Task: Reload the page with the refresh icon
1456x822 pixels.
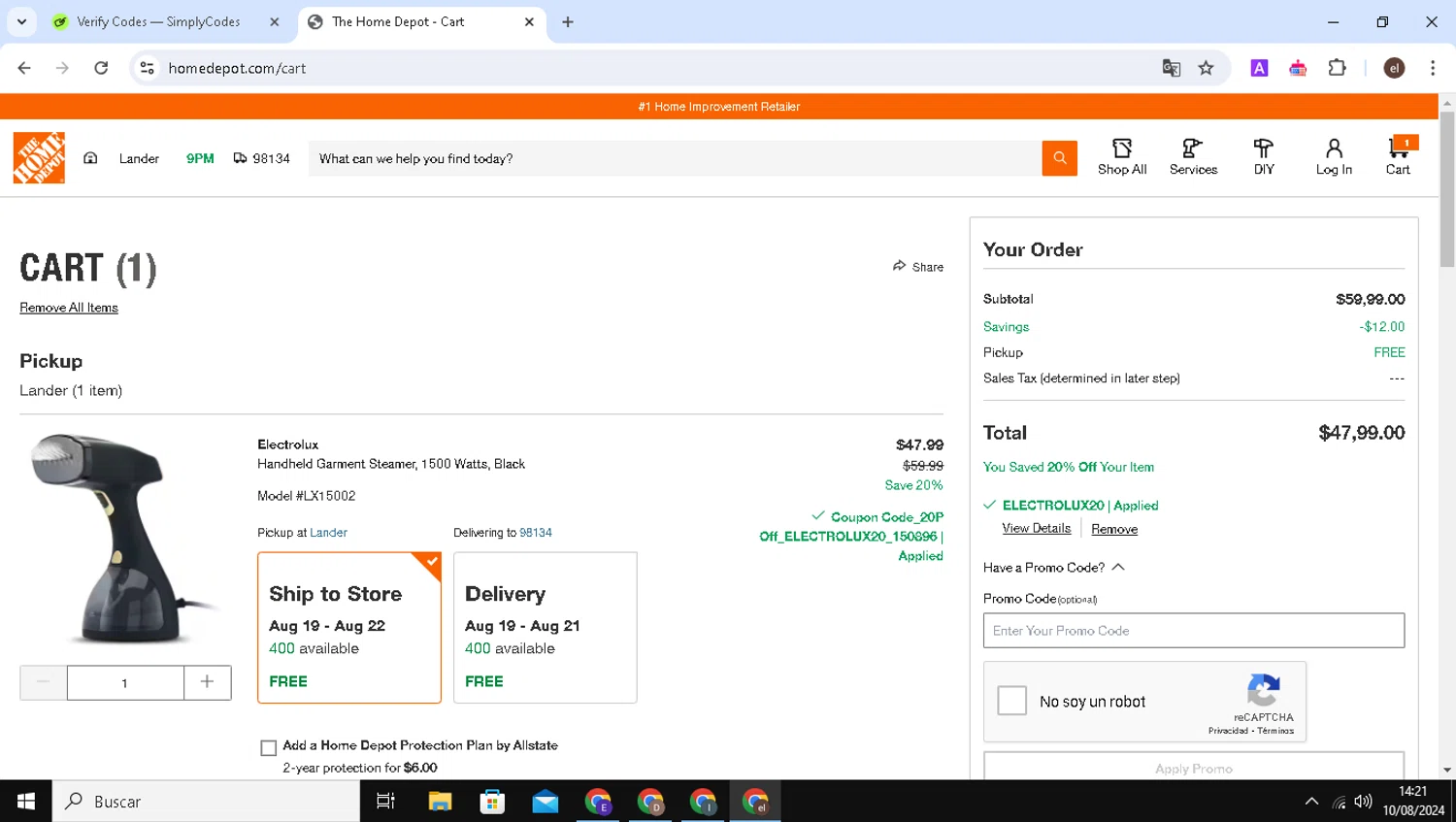Action: pos(101,68)
